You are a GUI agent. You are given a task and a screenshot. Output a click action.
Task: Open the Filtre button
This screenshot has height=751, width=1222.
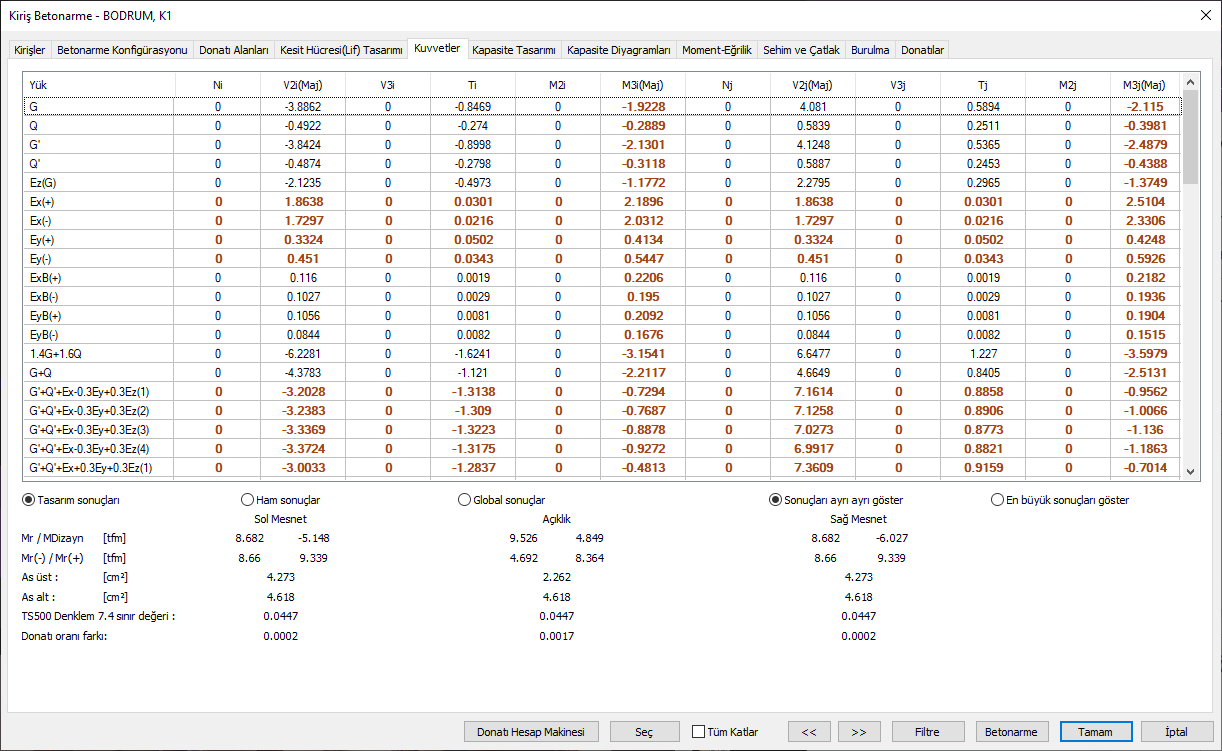[x=928, y=732]
